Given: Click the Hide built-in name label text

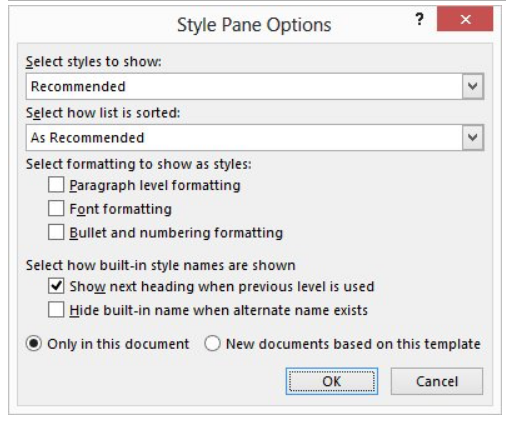Looking at the screenshot, I should 218,310.
